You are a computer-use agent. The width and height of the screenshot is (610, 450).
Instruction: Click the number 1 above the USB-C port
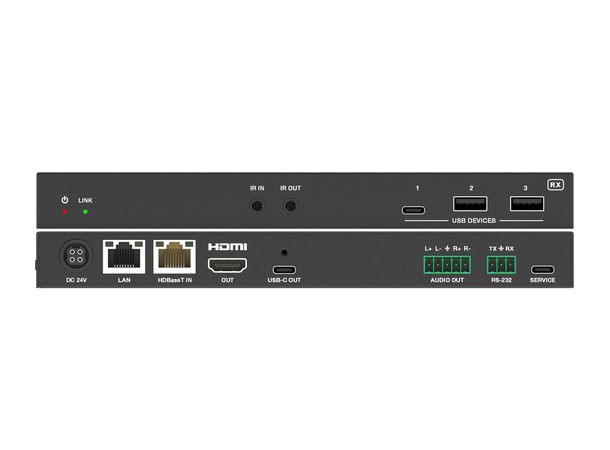417,188
